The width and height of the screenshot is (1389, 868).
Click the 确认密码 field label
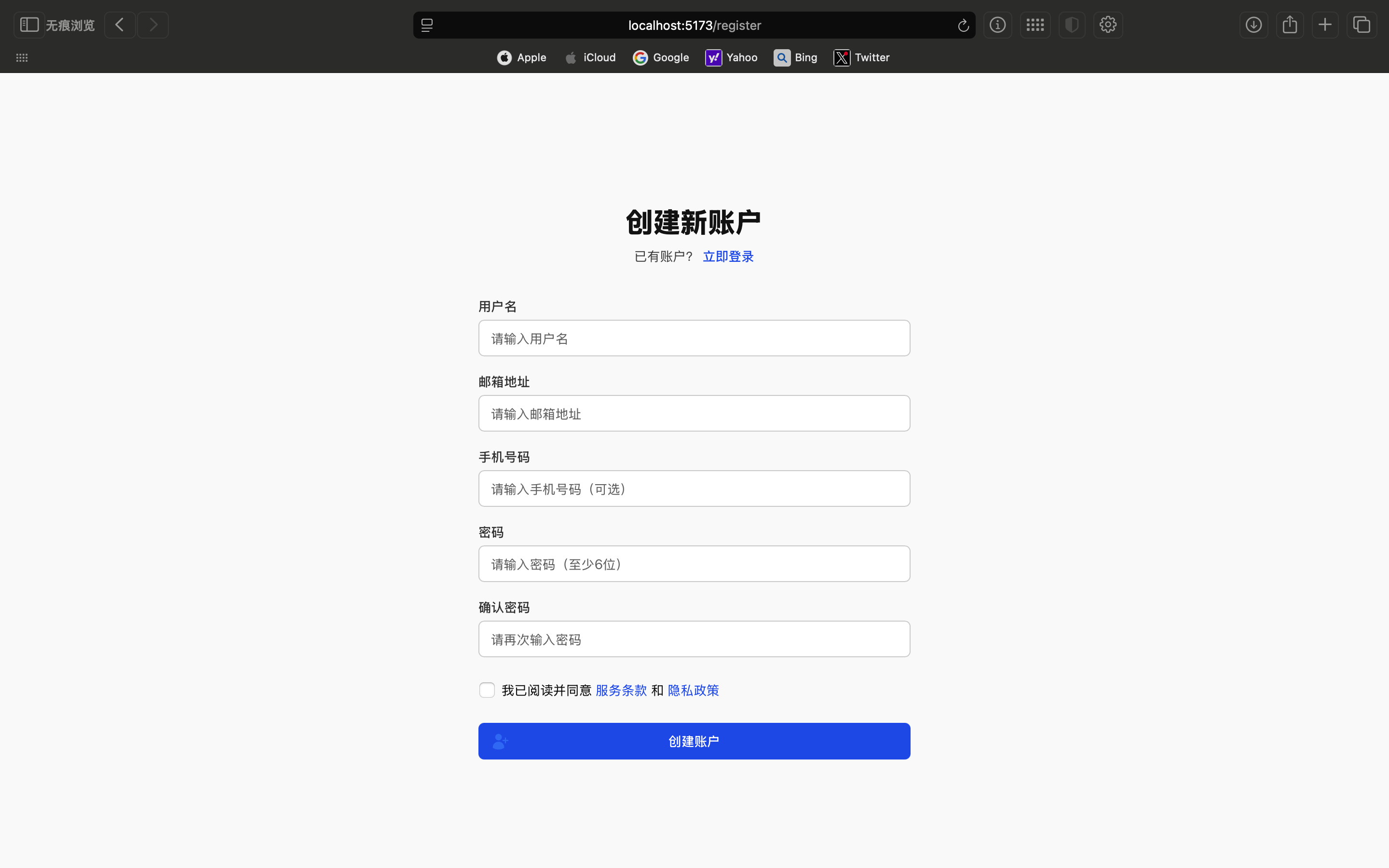tap(504, 608)
